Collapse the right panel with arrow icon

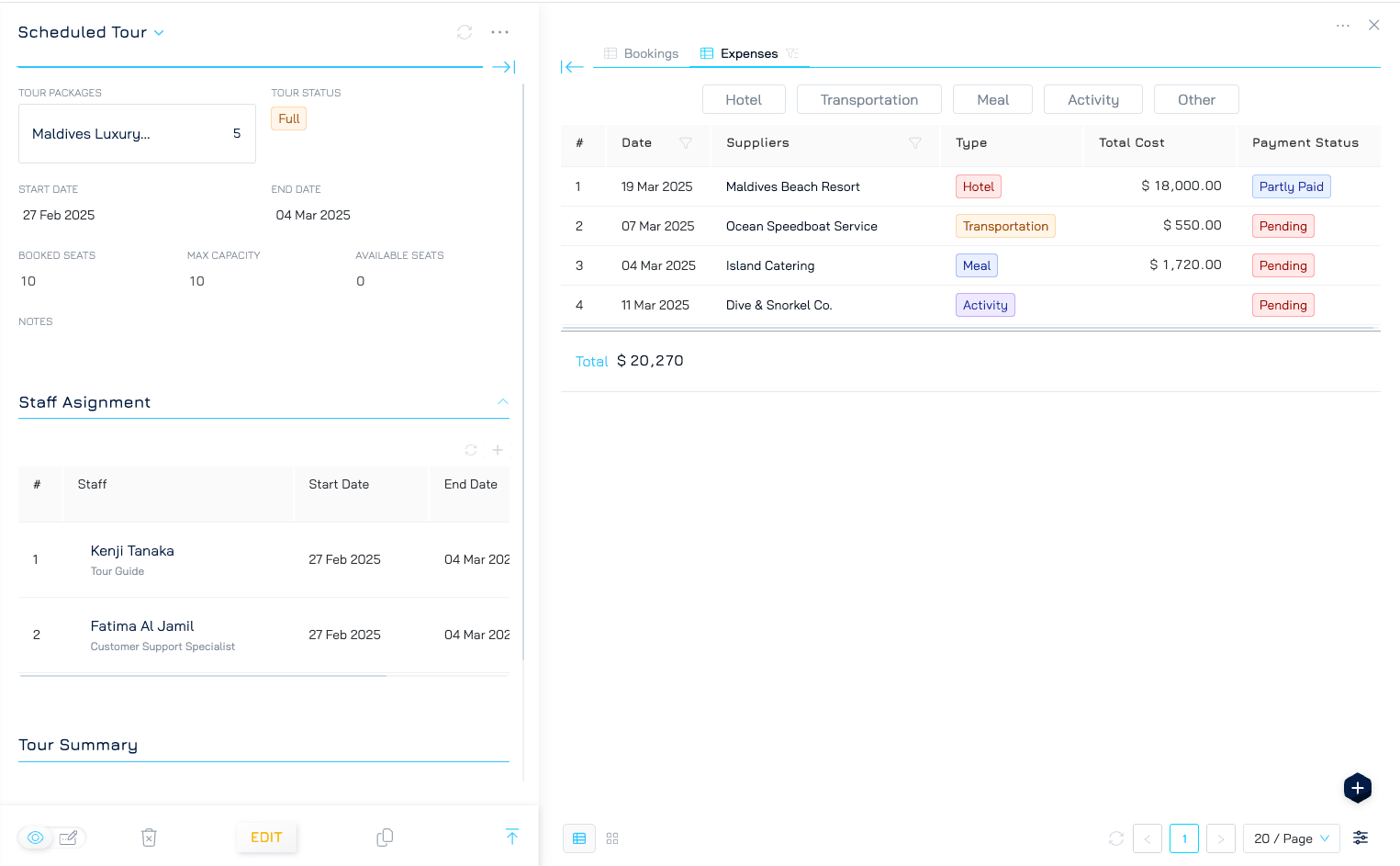pyautogui.click(x=572, y=67)
